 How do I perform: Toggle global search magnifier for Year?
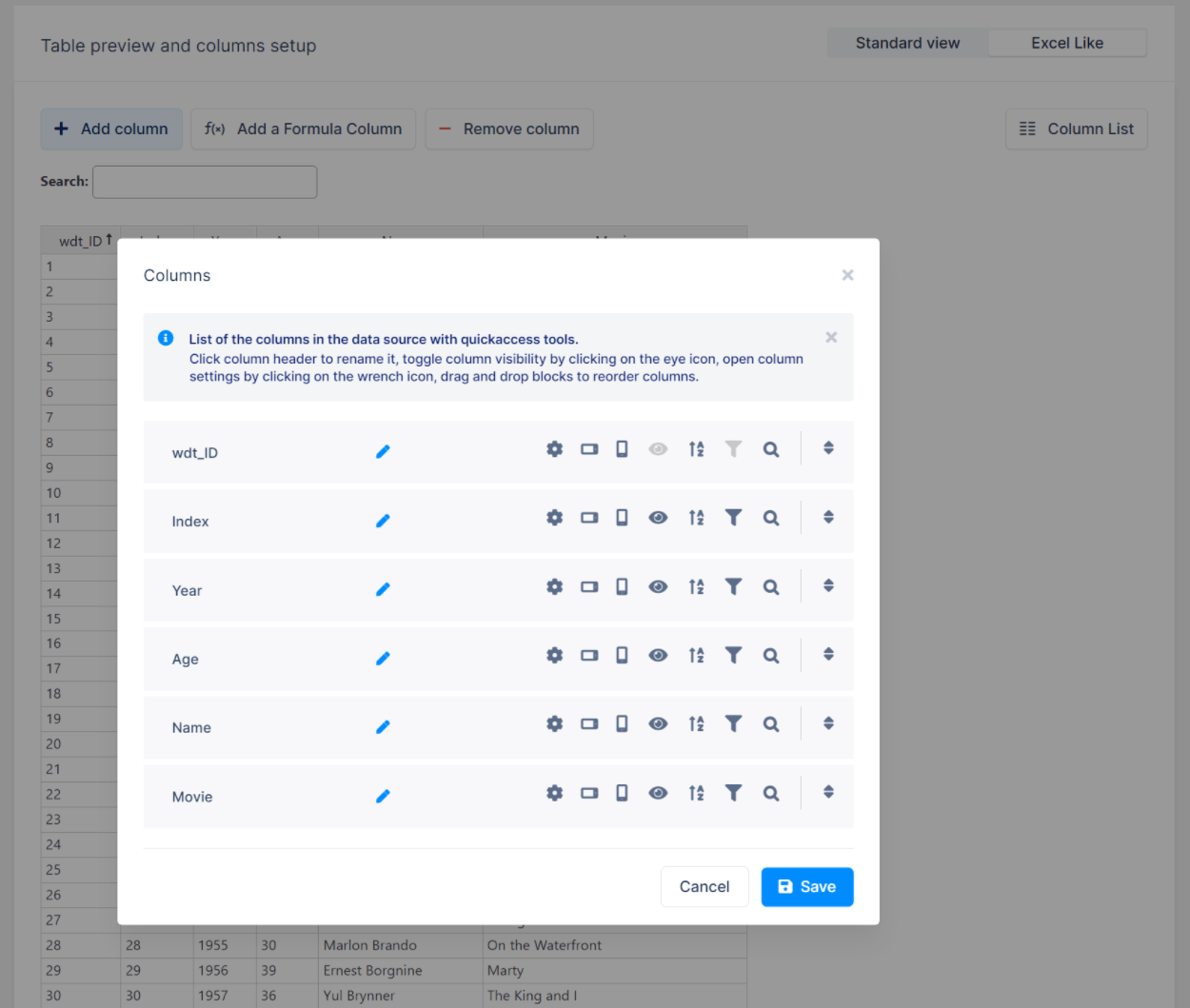pyautogui.click(x=771, y=587)
